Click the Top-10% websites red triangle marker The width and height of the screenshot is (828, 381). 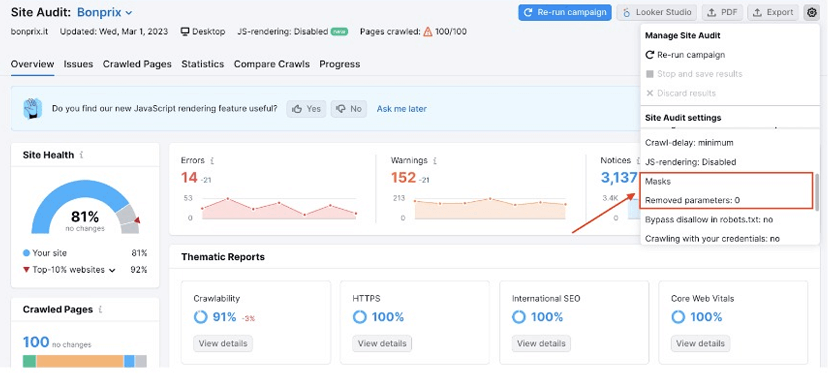26,270
